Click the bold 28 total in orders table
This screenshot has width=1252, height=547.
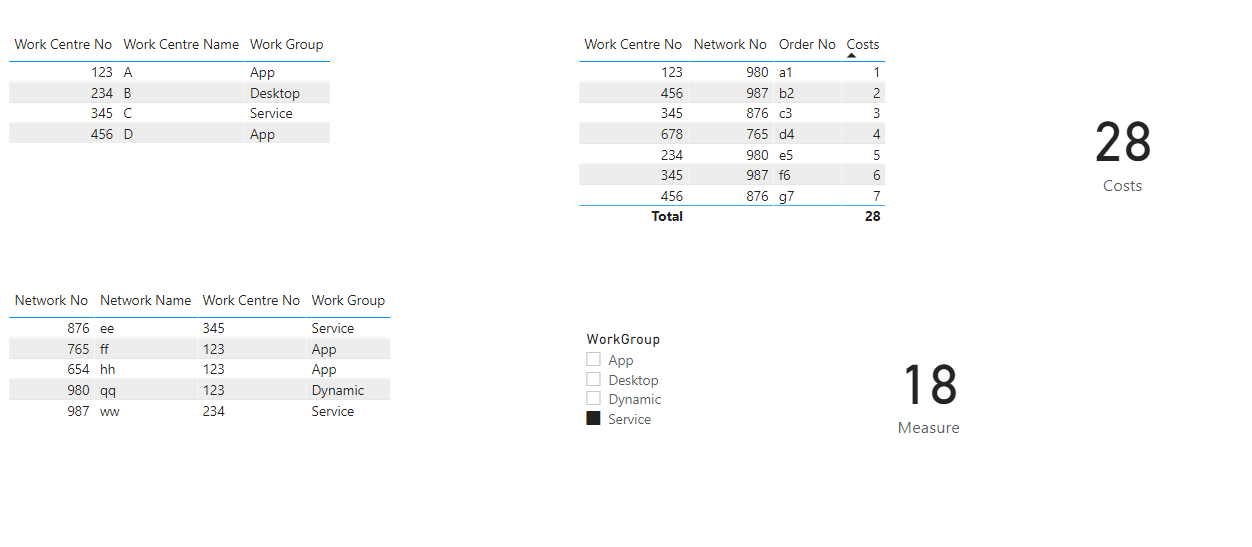tap(873, 216)
